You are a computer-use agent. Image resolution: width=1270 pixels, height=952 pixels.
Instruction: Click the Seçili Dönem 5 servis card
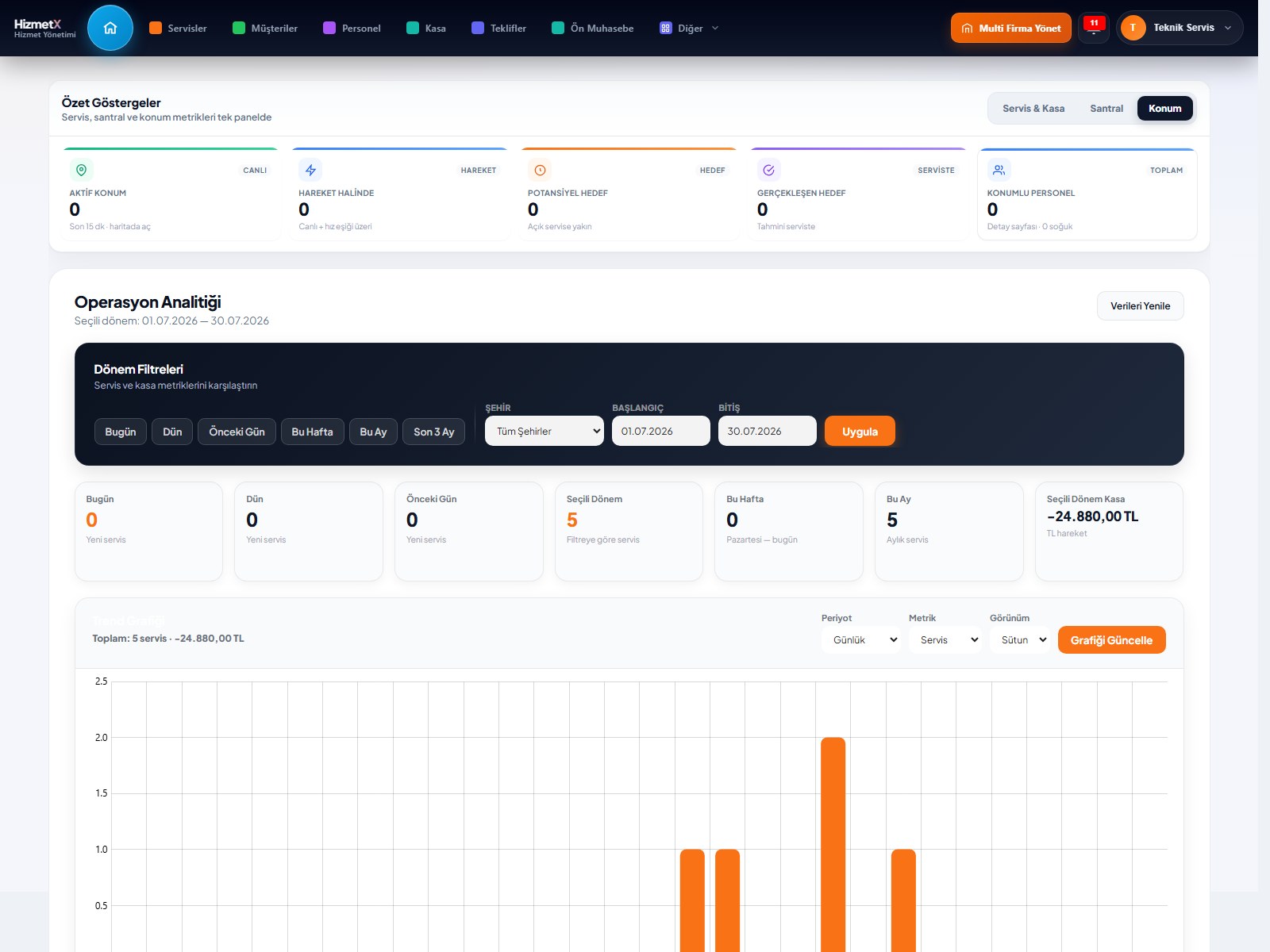pyautogui.click(x=629, y=531)
